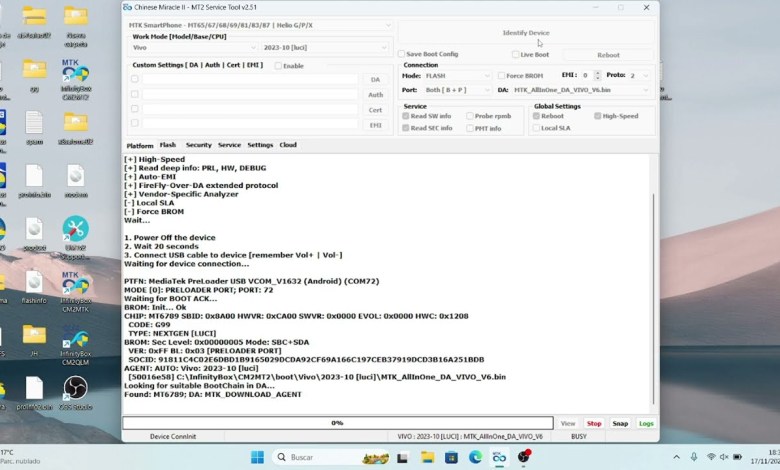The height and width of the screenshot is (470, 780).
Task: Open Microsoft Edge from the taskbar
Action: [x=474, y=457]
